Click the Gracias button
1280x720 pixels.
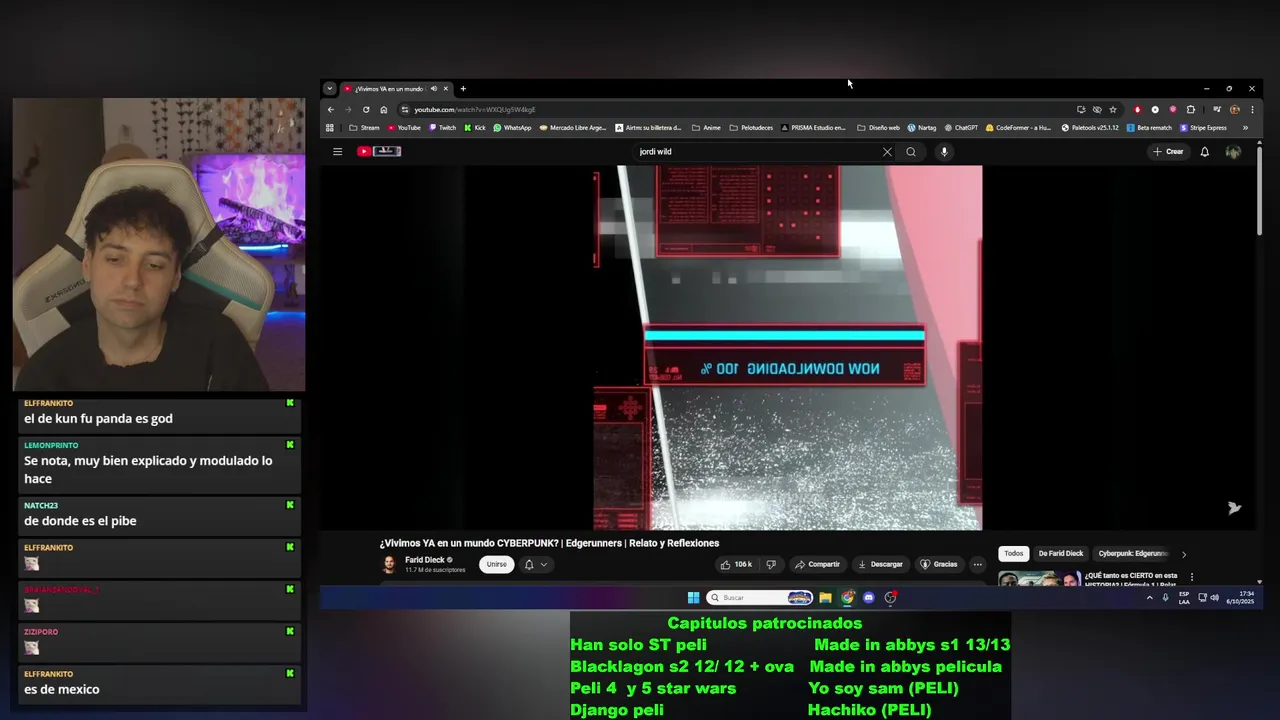click(x=939, y=565)
